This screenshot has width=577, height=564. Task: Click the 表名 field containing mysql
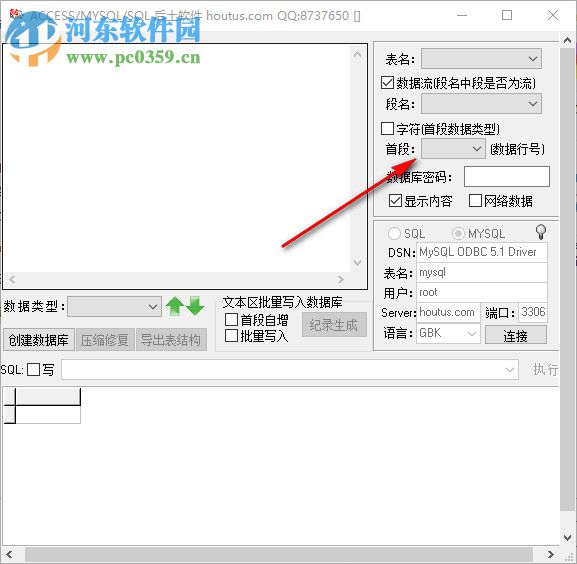[482, 273]
